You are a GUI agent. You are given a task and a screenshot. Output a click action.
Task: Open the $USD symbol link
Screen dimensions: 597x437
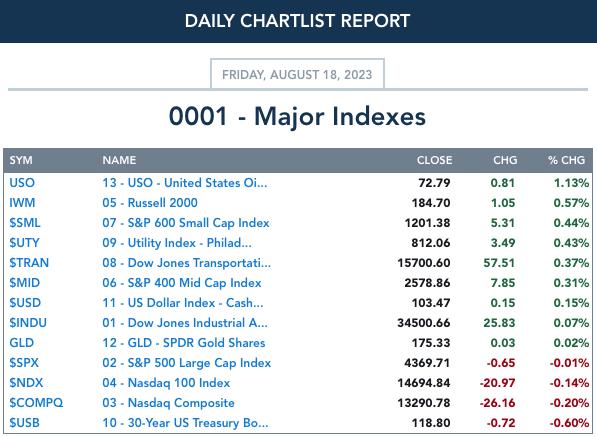point(25,303)
